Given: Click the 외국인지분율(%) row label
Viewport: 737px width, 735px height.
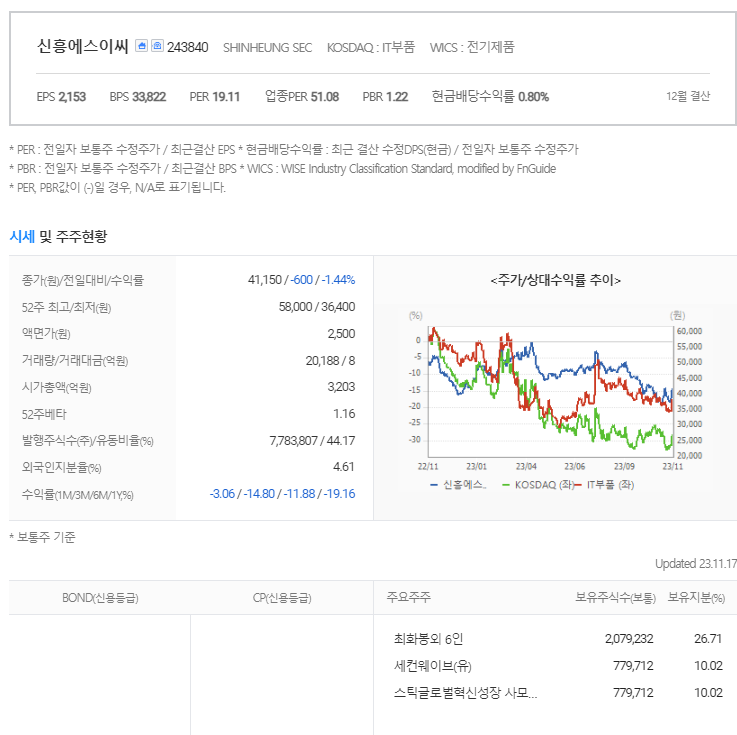Looking at the screenshot, I should pos(62,468).
